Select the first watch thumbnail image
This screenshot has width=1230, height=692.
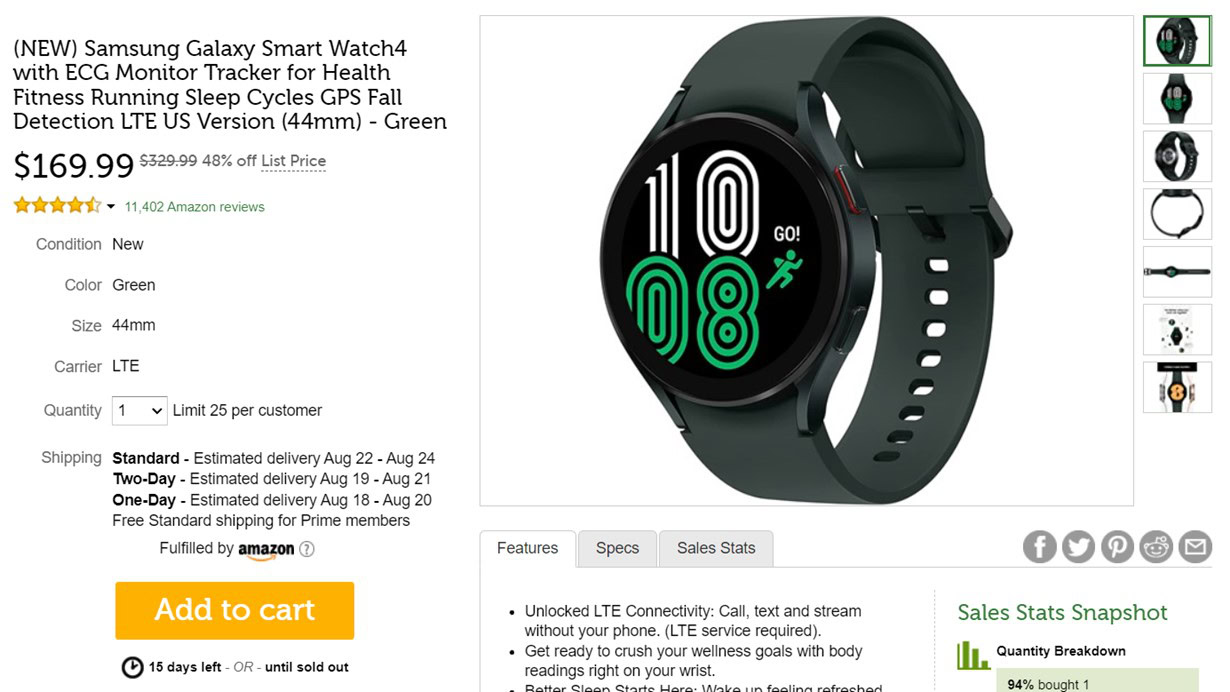(x=1177, y=41)
